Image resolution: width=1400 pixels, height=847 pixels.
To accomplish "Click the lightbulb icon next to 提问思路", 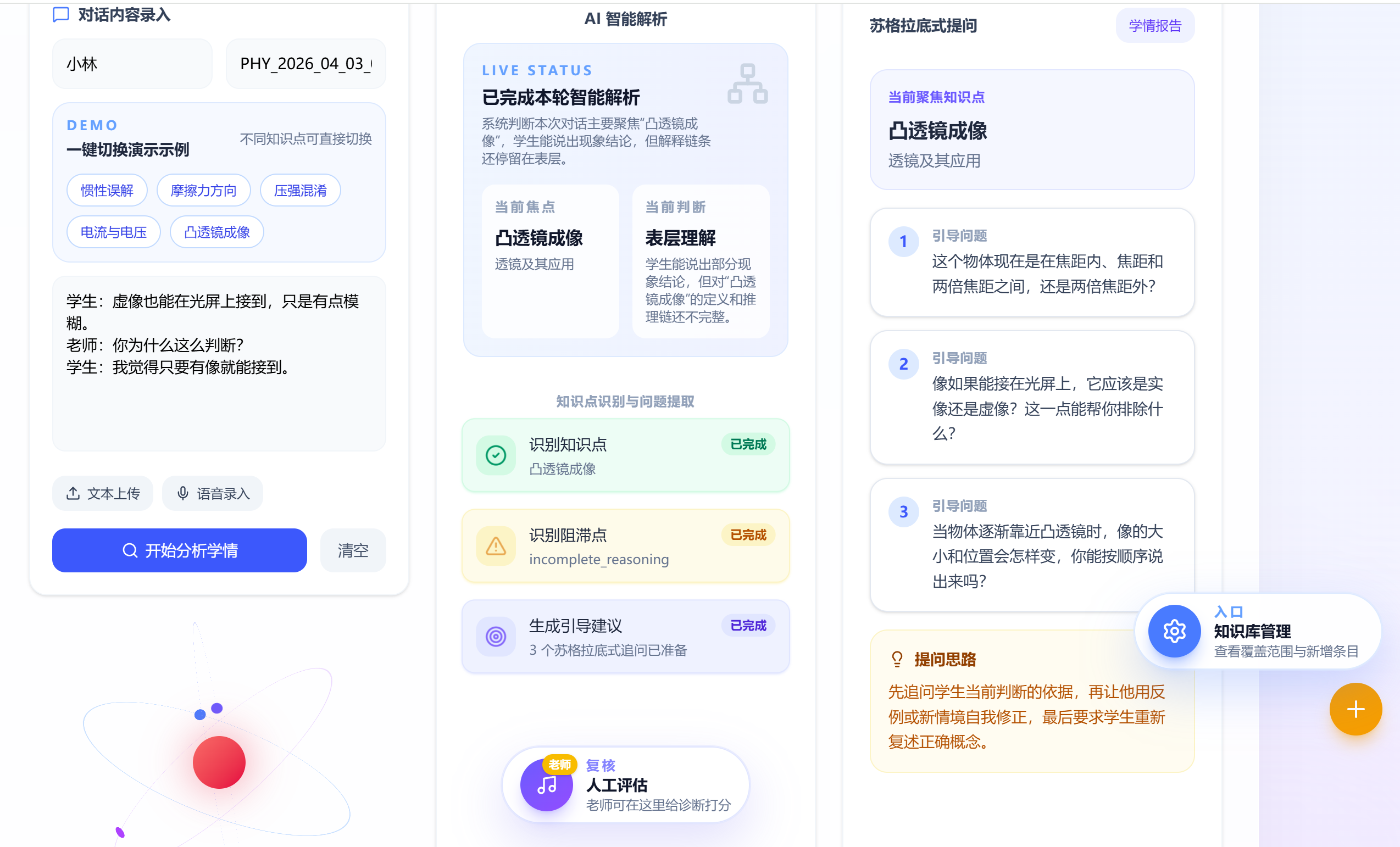I will 897,659.
